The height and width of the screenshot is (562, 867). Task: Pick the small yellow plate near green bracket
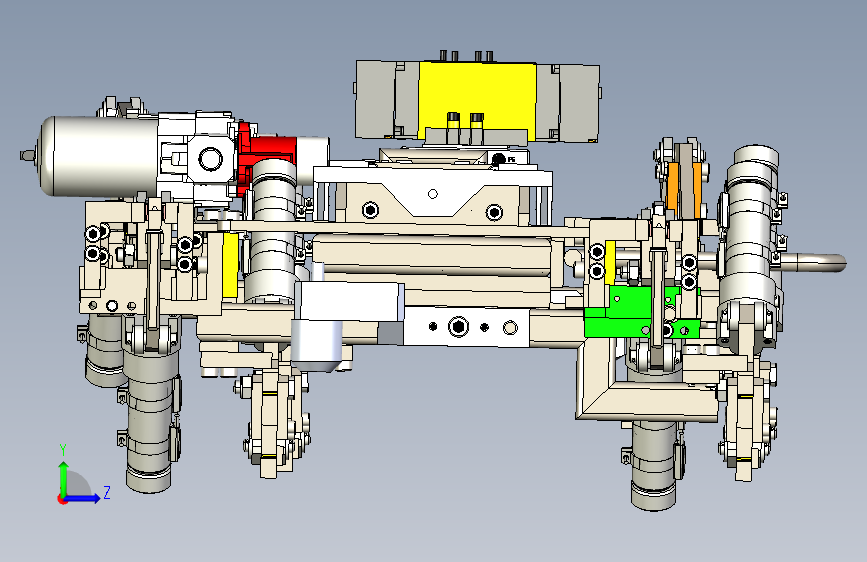pos(610,262)
